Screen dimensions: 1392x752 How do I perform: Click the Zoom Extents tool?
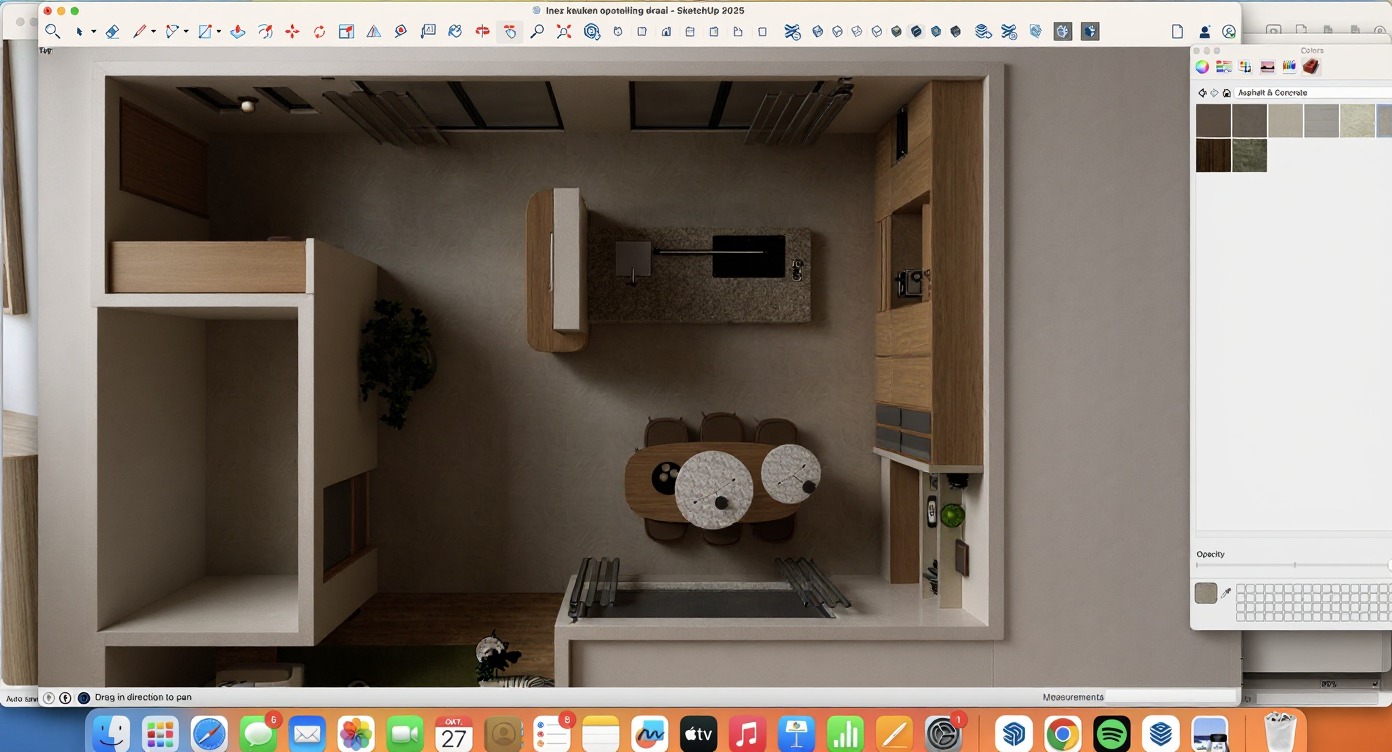(564, 32)
